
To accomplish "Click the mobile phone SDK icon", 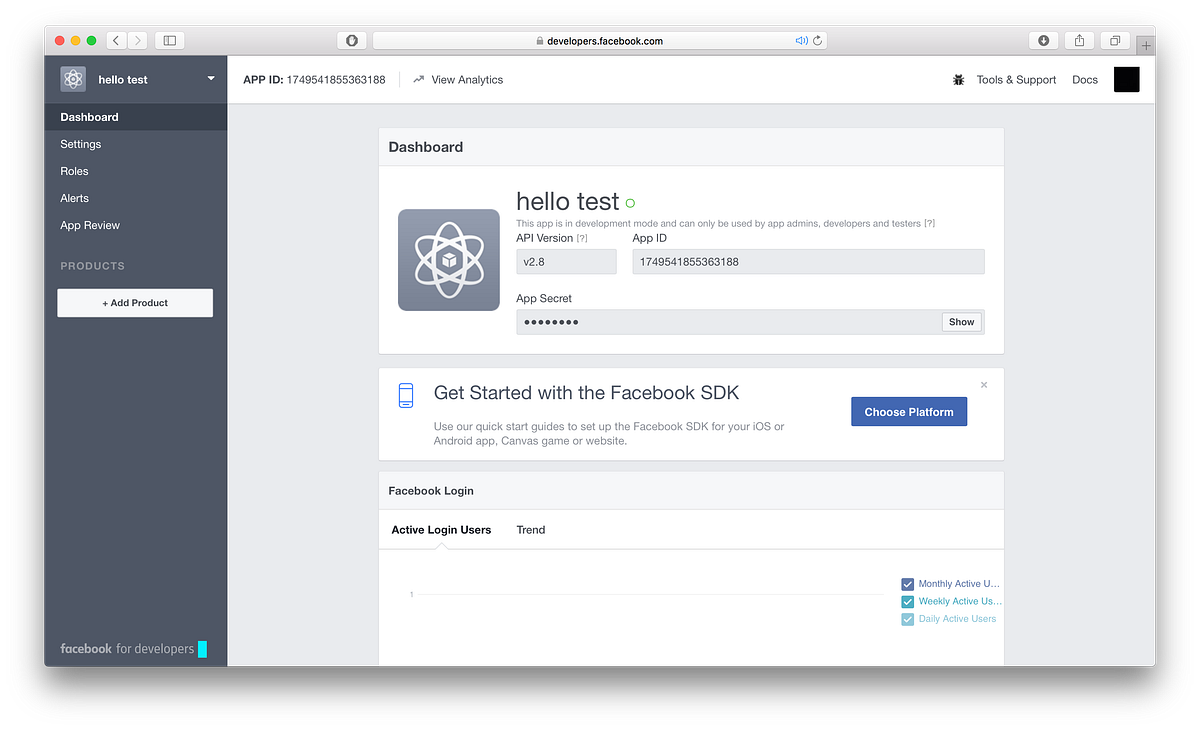I will (405, 394).
